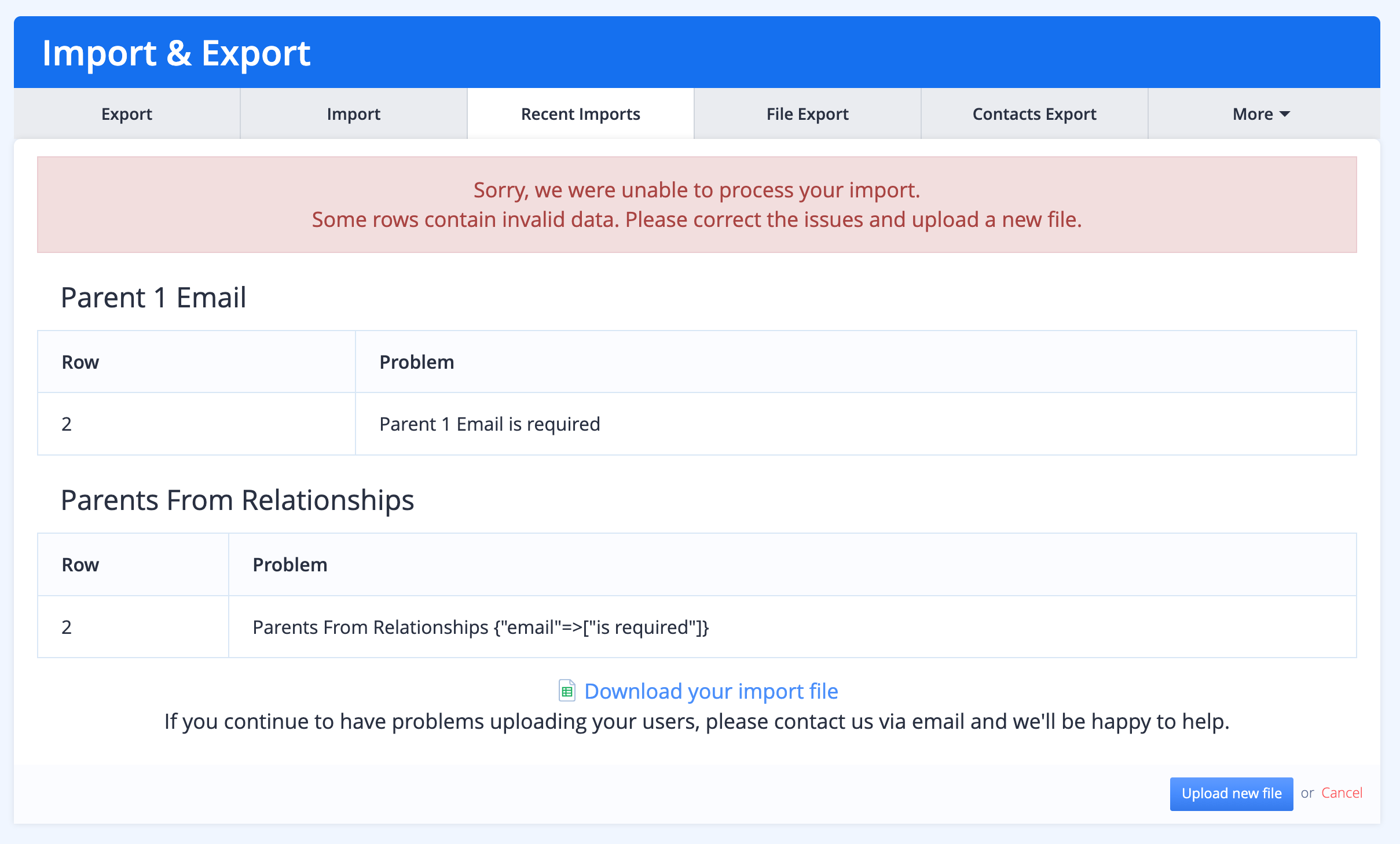Viewport: 1400px width, 844px height.
Task: Open the Contacts Export tab
Action: [1034, 114]
